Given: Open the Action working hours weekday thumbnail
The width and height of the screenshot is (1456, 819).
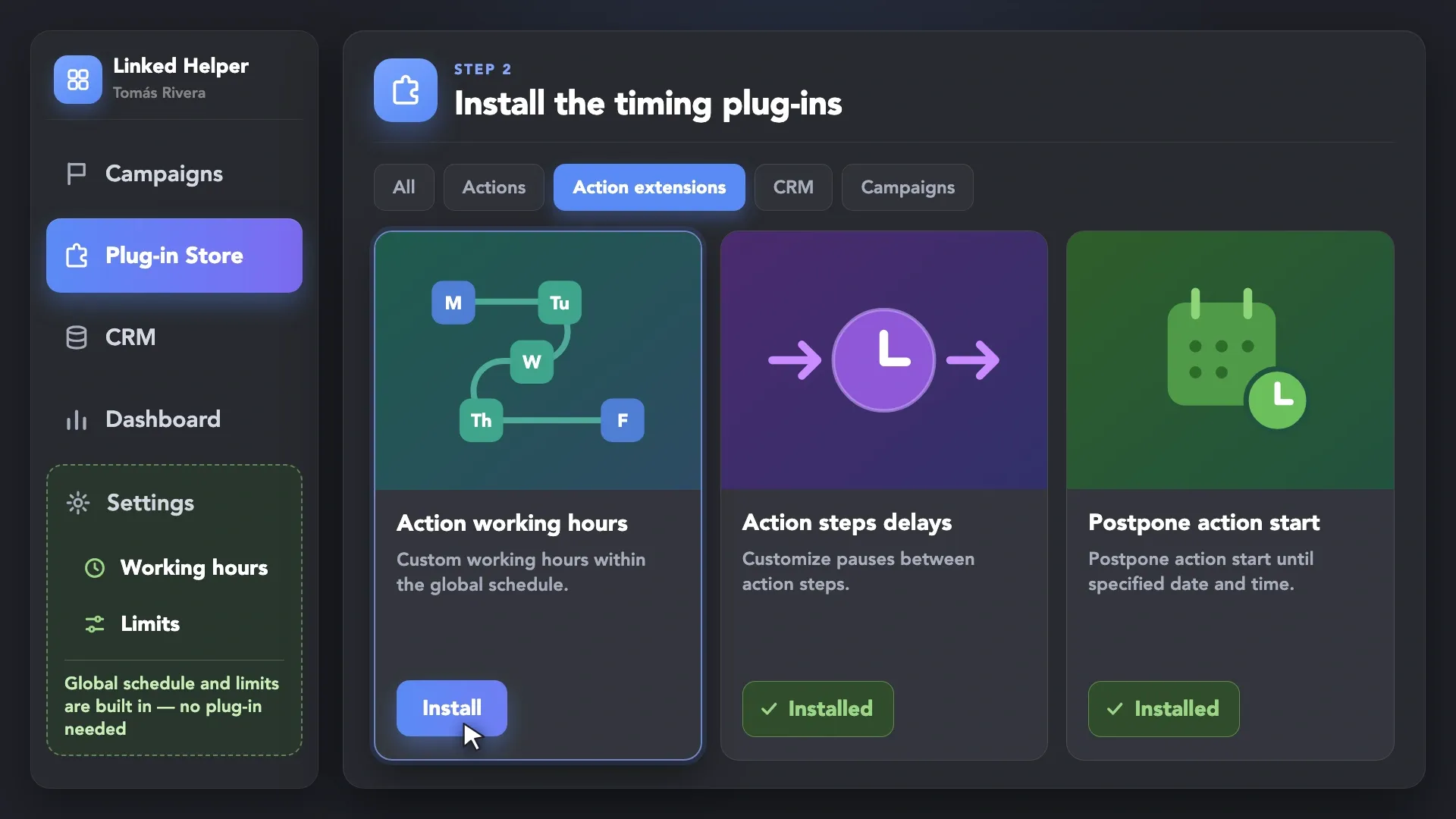Looking at the screenshot, I should pos(538,361).
